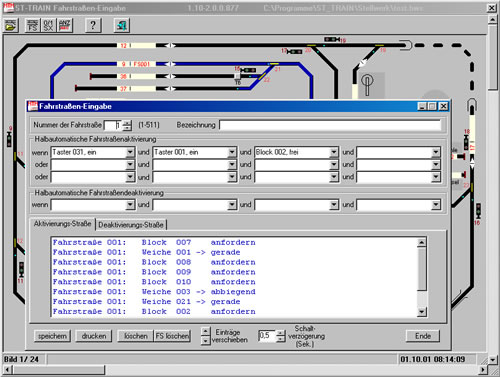
Task: Click the drucken button
Action: (94, 336)
